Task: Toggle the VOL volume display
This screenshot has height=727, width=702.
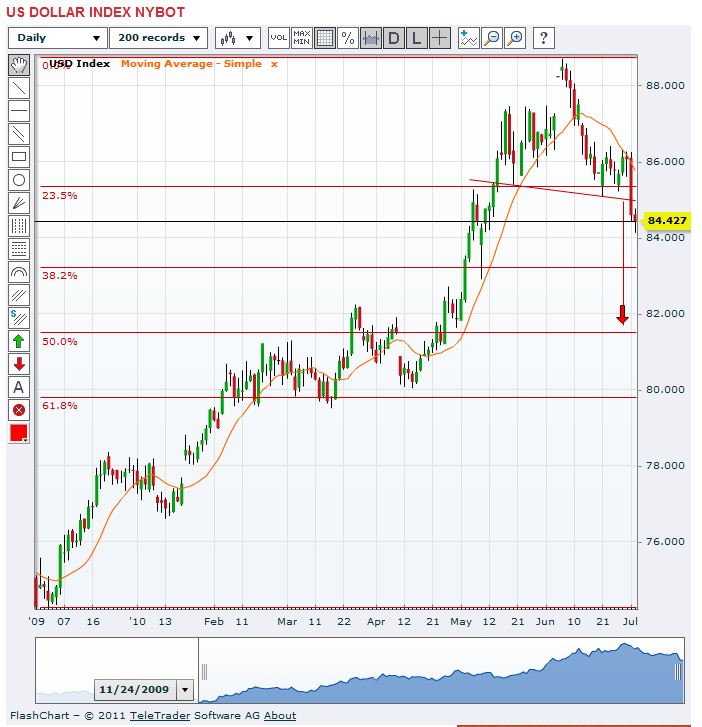Action: [279, 38]
